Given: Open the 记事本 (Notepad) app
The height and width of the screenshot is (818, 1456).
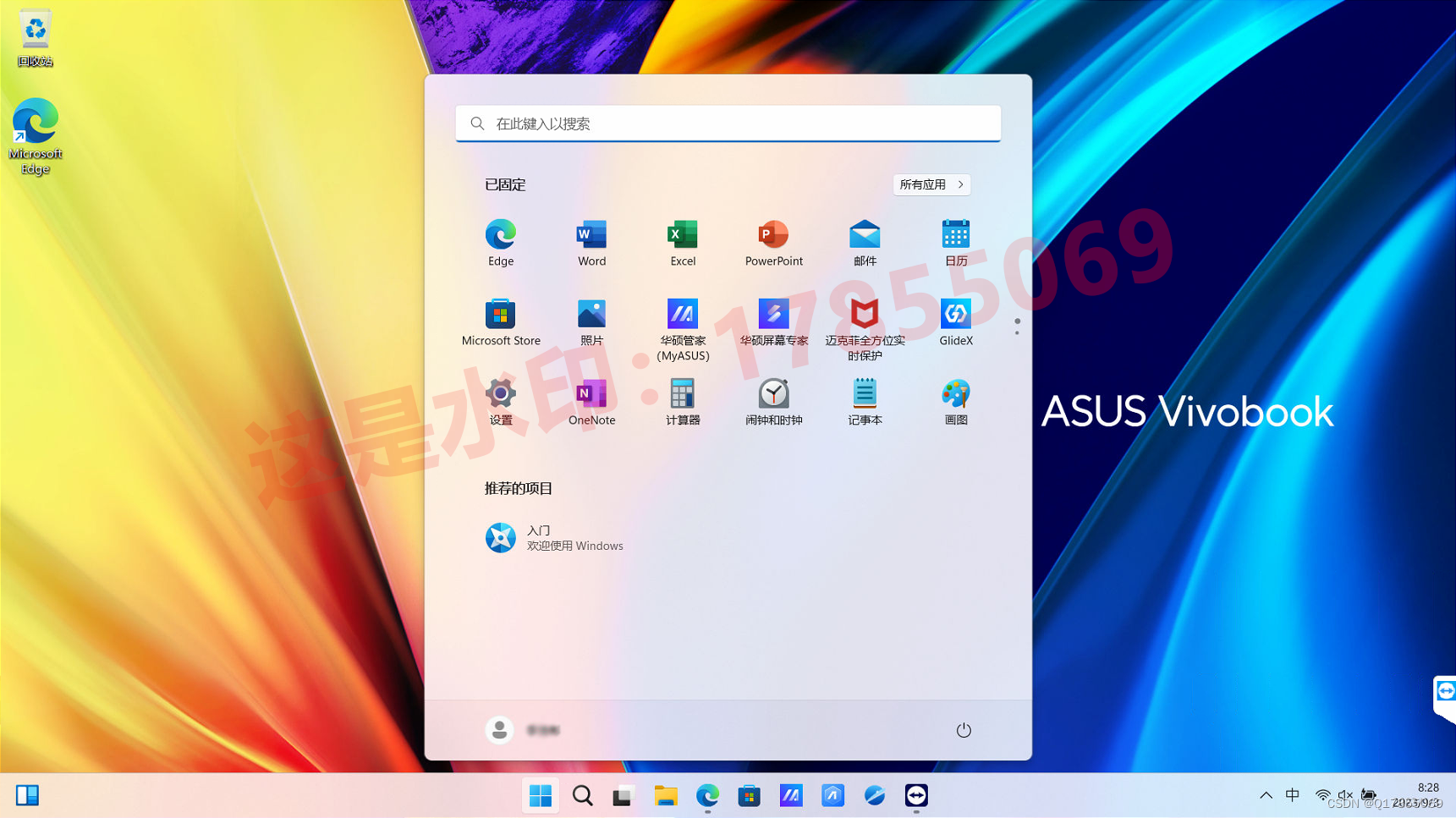Looking at the screenshot, I should 865,402.
